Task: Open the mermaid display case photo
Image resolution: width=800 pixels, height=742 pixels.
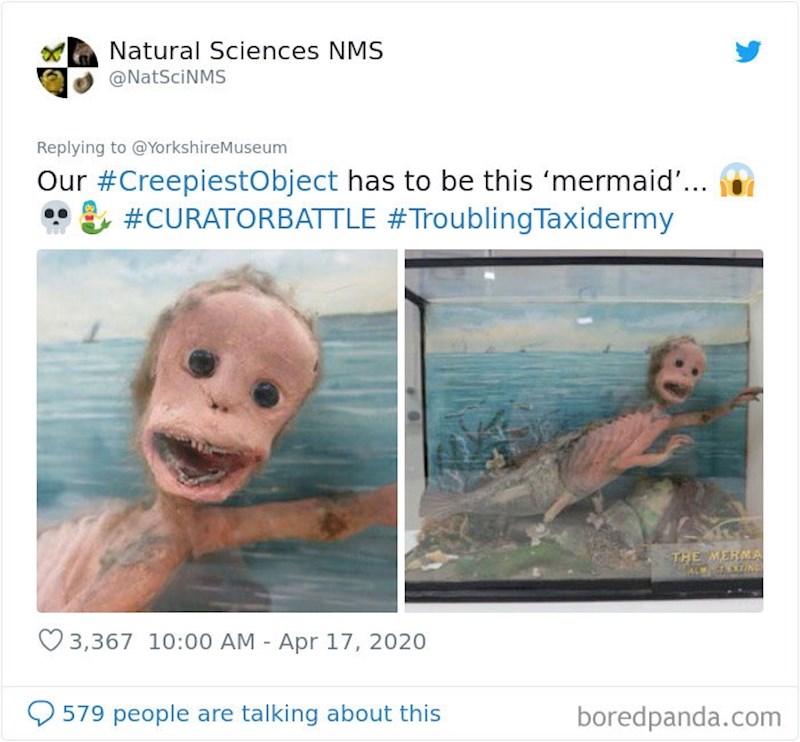Action: coord(583,430)
